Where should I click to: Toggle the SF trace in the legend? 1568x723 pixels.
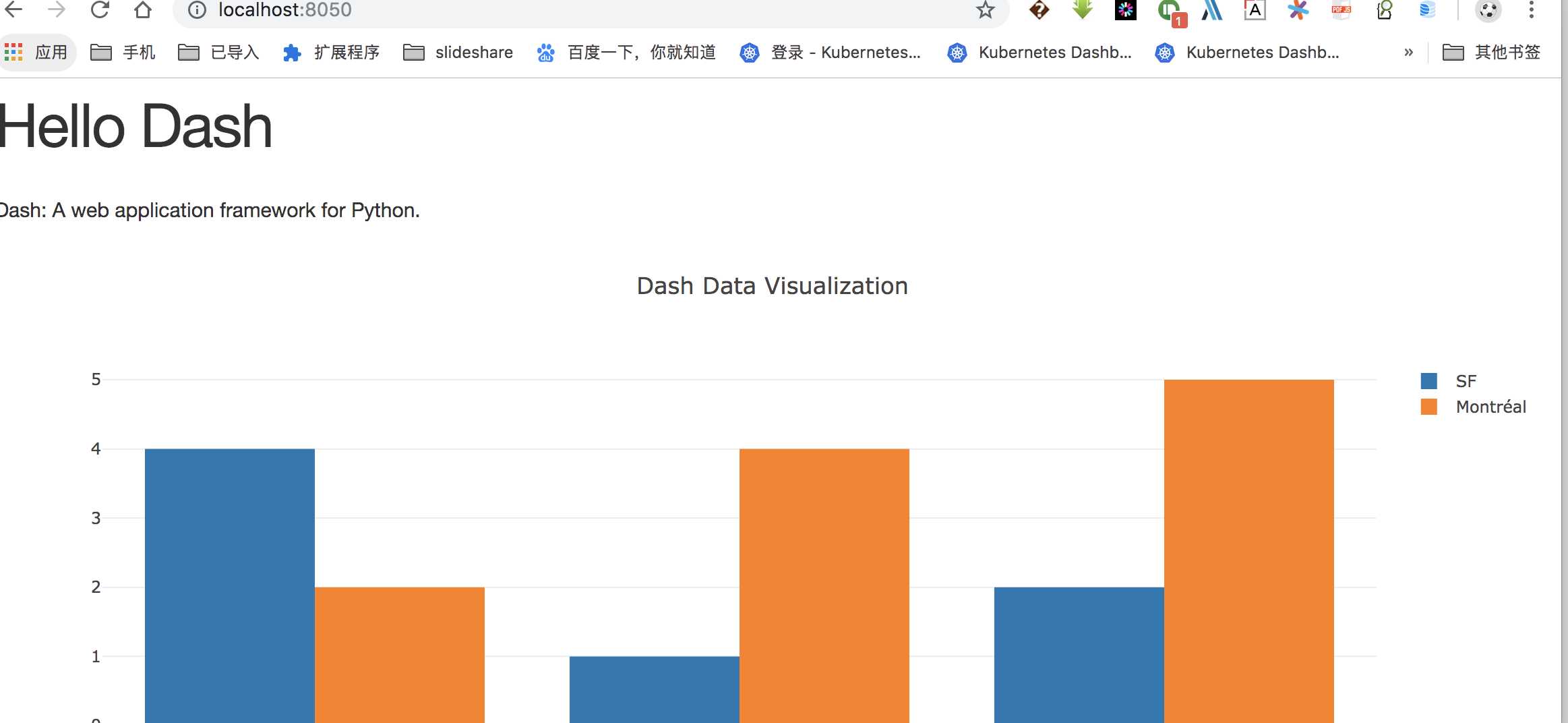click(x=1466, y=381)
